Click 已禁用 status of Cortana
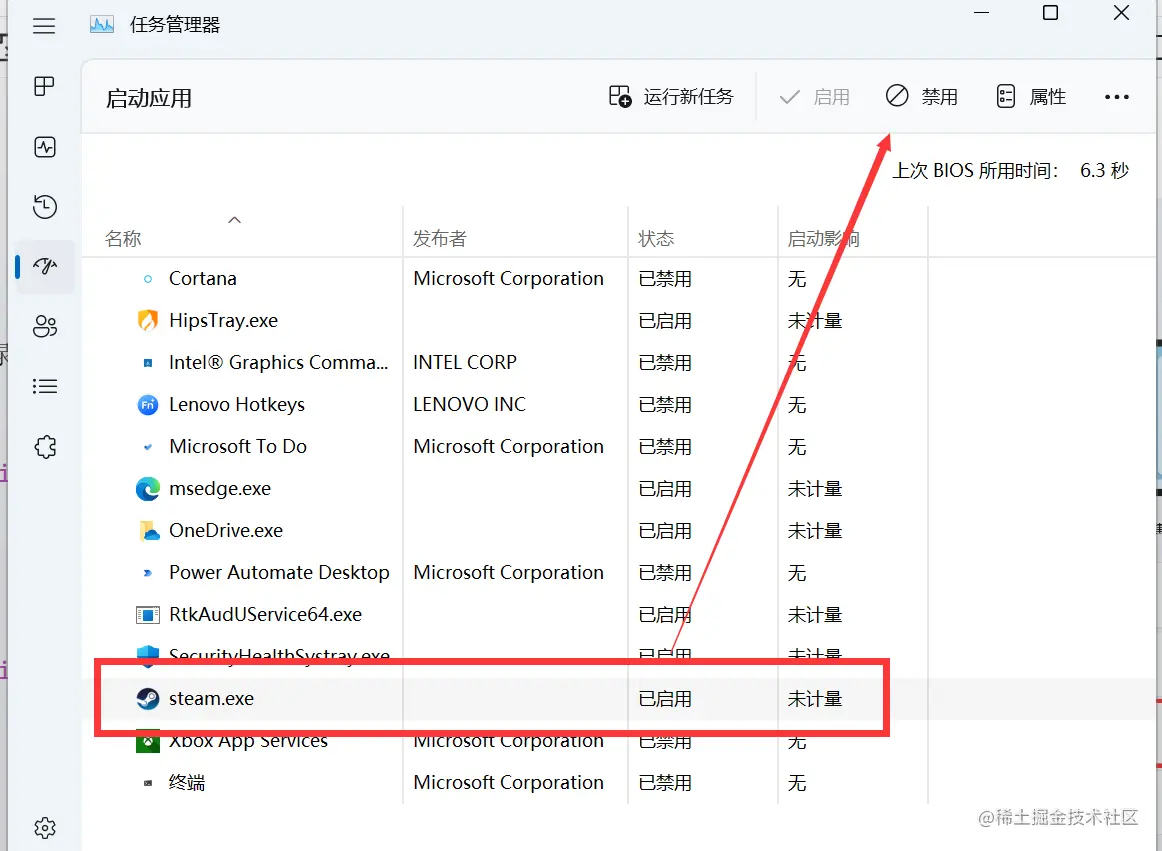Image resolution: width=1162 pixels, height=851 pixels. click(x=665, y=279)
